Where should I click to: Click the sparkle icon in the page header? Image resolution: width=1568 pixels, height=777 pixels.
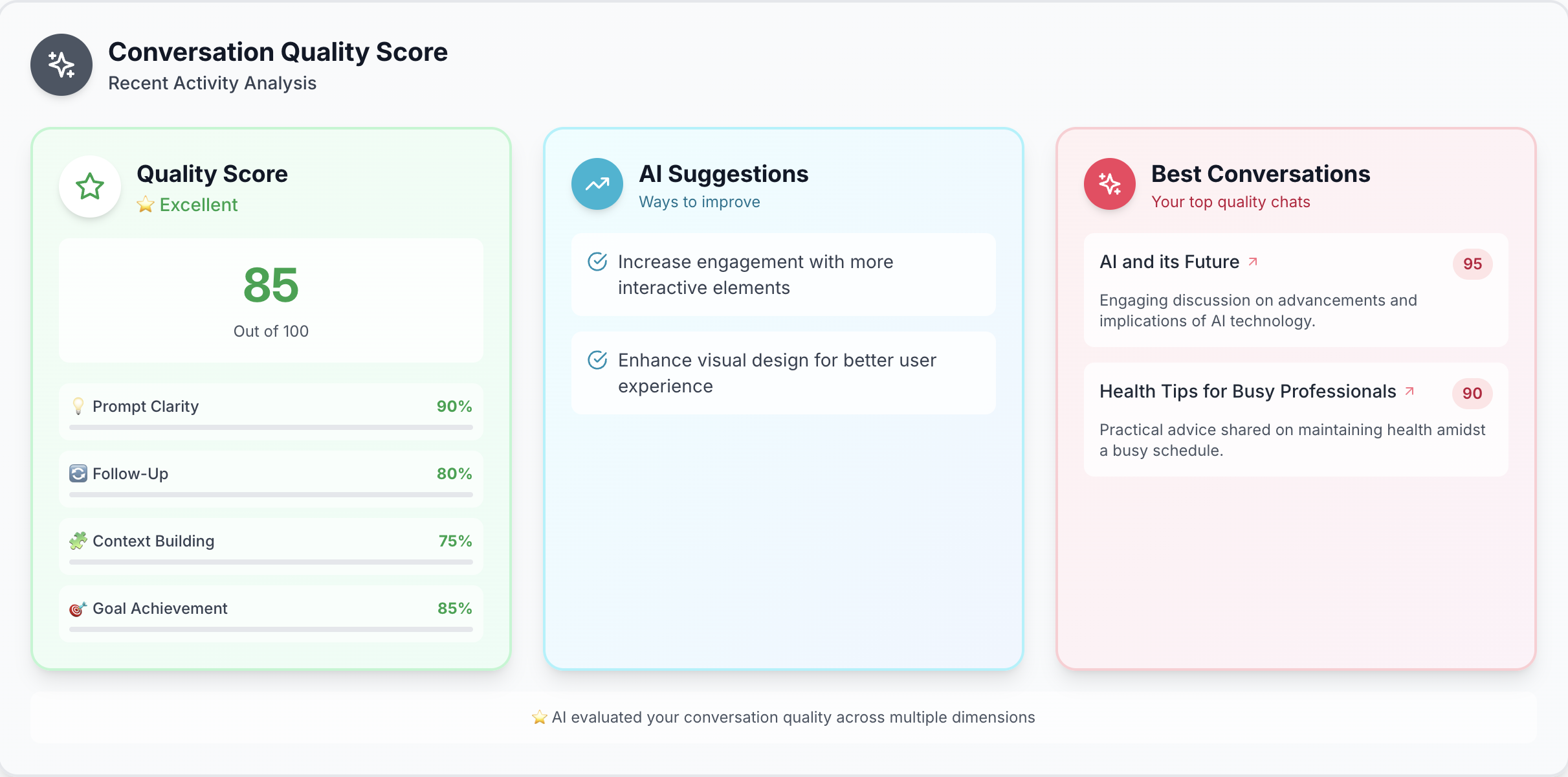pos(61,65)
